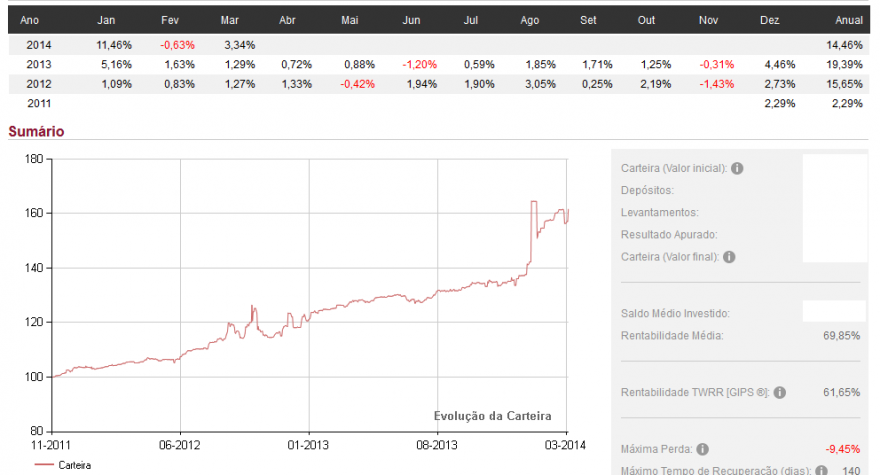Open info icon next to Rentabilidade TWRR
The width and height of the screenshot is (880, 475).
click(x=780, y=392)
